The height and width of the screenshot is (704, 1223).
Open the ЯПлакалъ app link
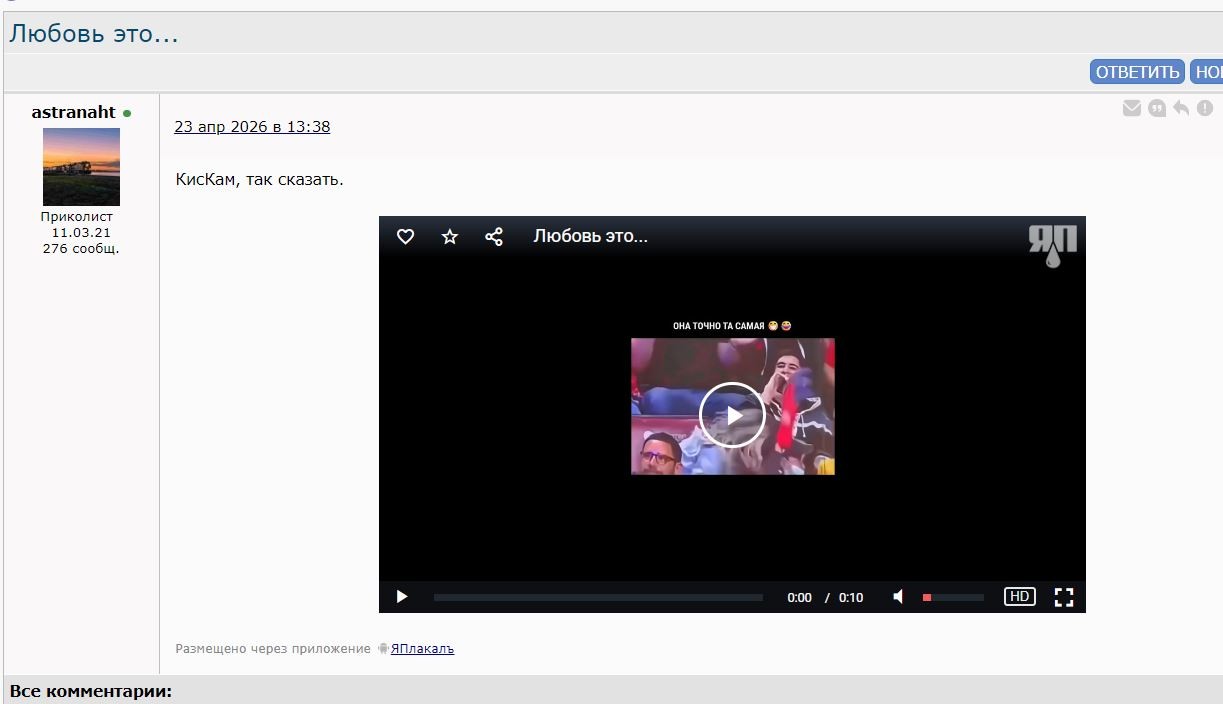click(x=422, y=649)
